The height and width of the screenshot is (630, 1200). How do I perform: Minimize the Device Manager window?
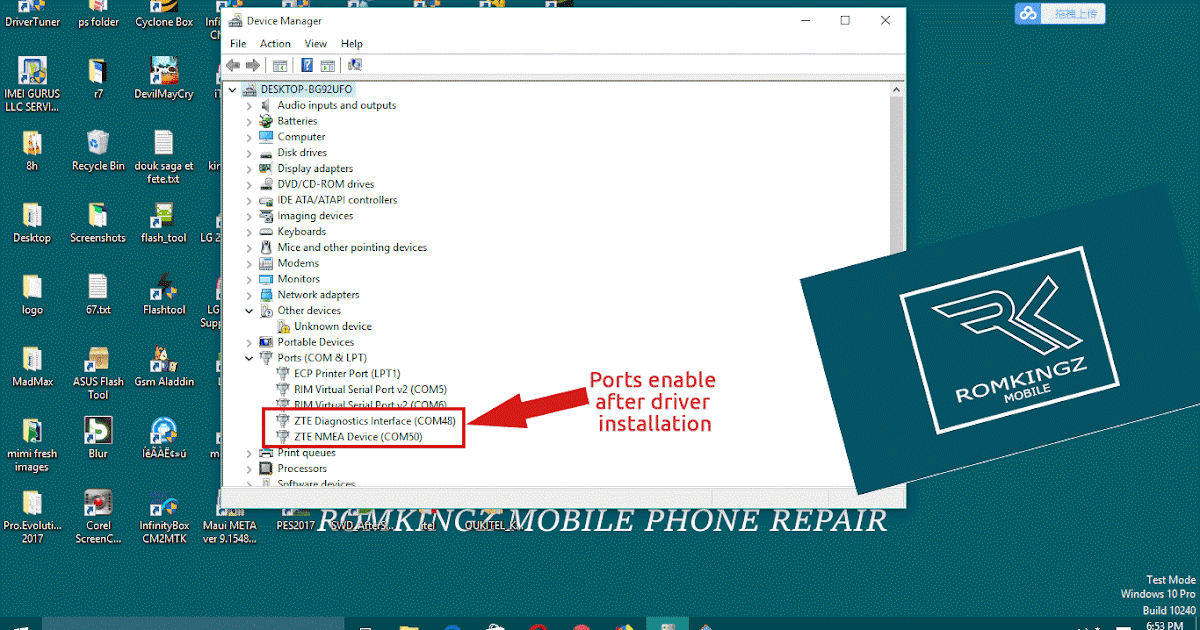click(x=805, y=20)
